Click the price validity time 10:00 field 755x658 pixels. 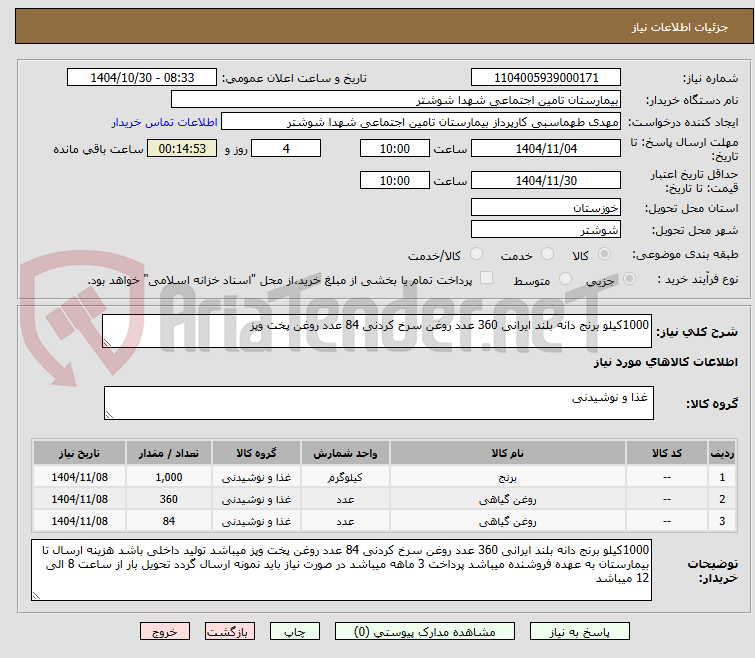[x=394, y=181]
